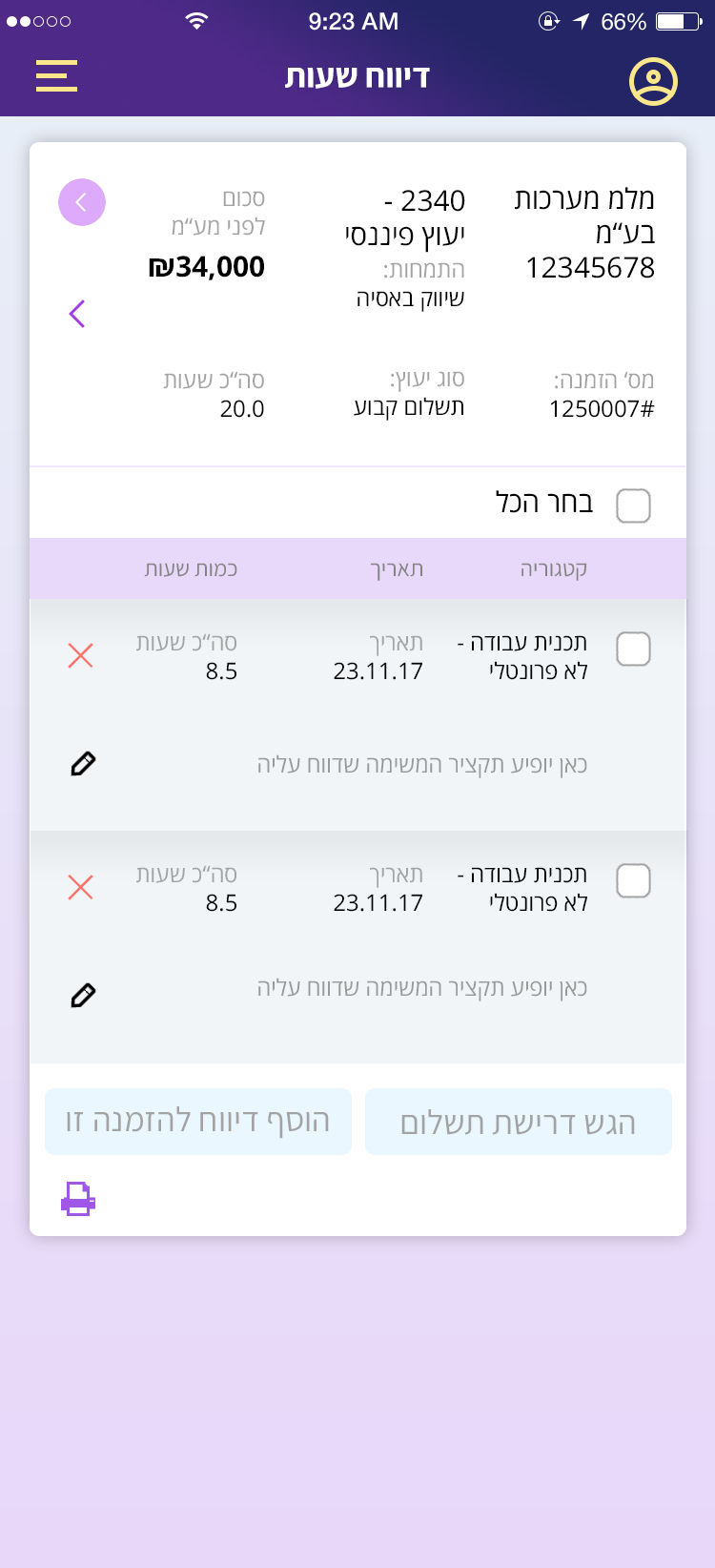Sort by the 'תאריך' column header
The width and height of the screenshot is (715, 1568).
[x=397, y=569]
